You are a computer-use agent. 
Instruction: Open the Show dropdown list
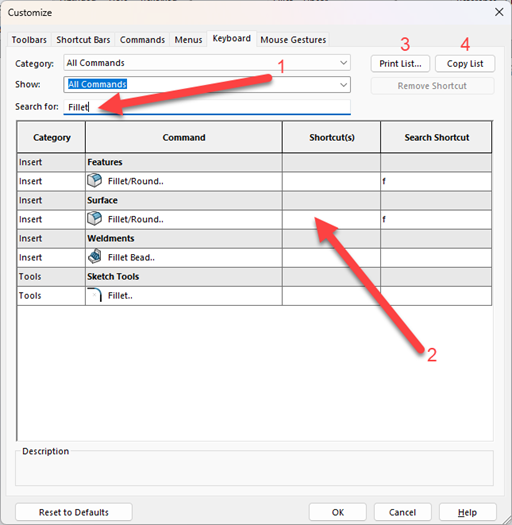(x=207, y=84)
